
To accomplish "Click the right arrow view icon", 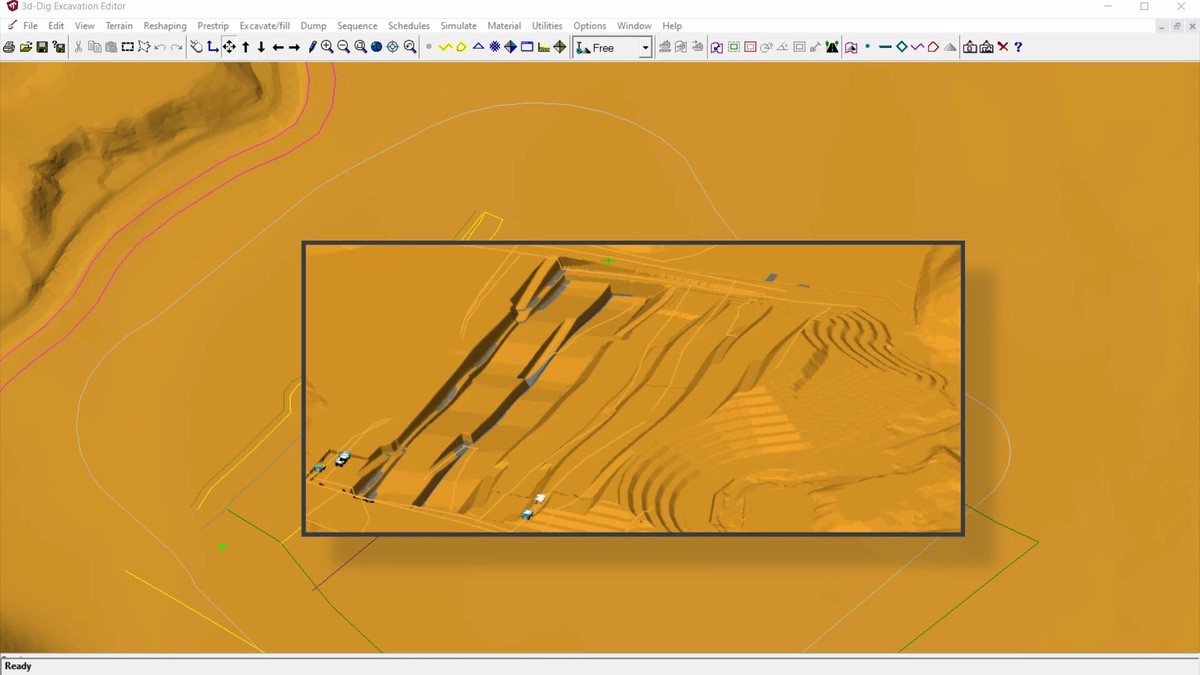I will pos(294,47).
